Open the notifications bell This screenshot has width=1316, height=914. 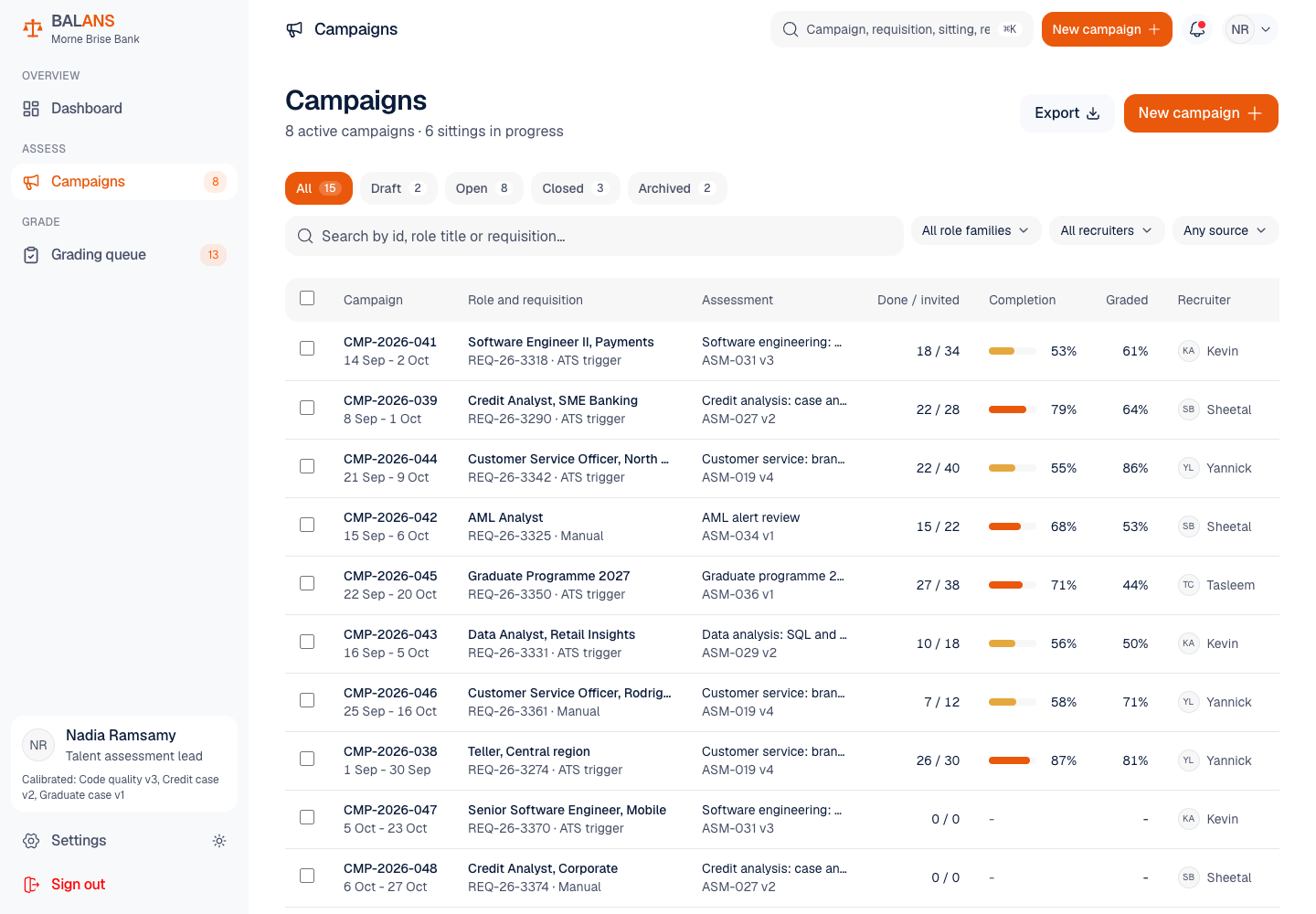point(1197,29)
